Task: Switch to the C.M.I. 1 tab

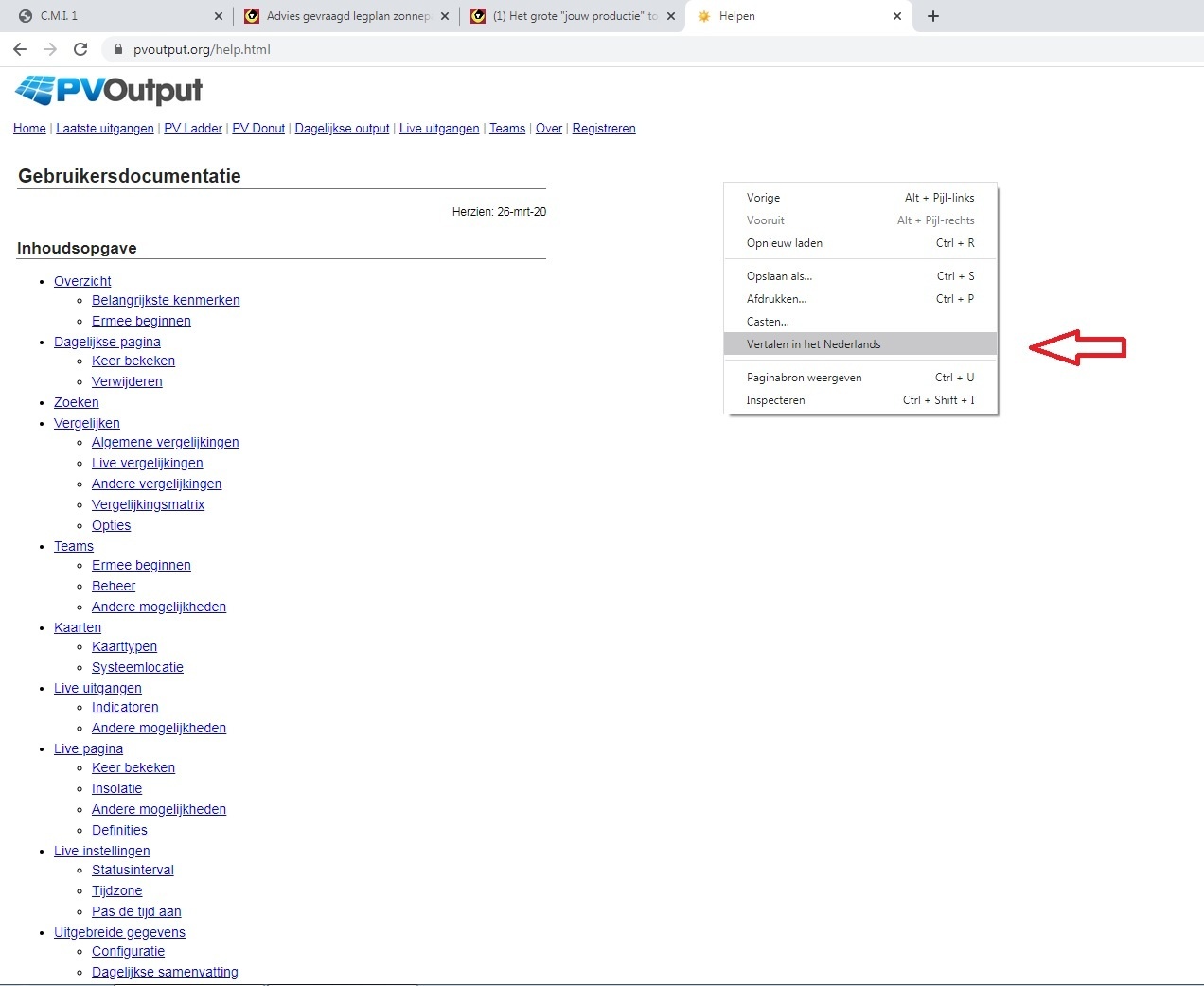Action: 118,16
